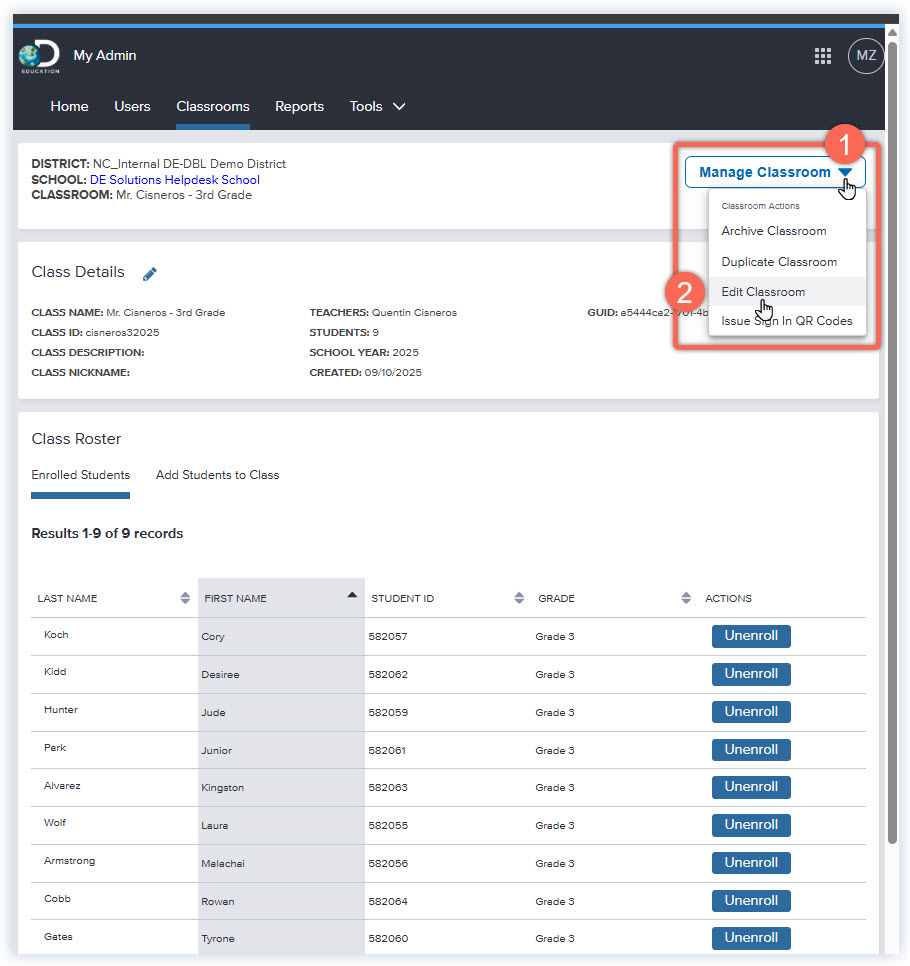This screenshot has height=966, width=910.
Task: Sort roster using Grade column arrows
Action: click(x=686, y=598)
